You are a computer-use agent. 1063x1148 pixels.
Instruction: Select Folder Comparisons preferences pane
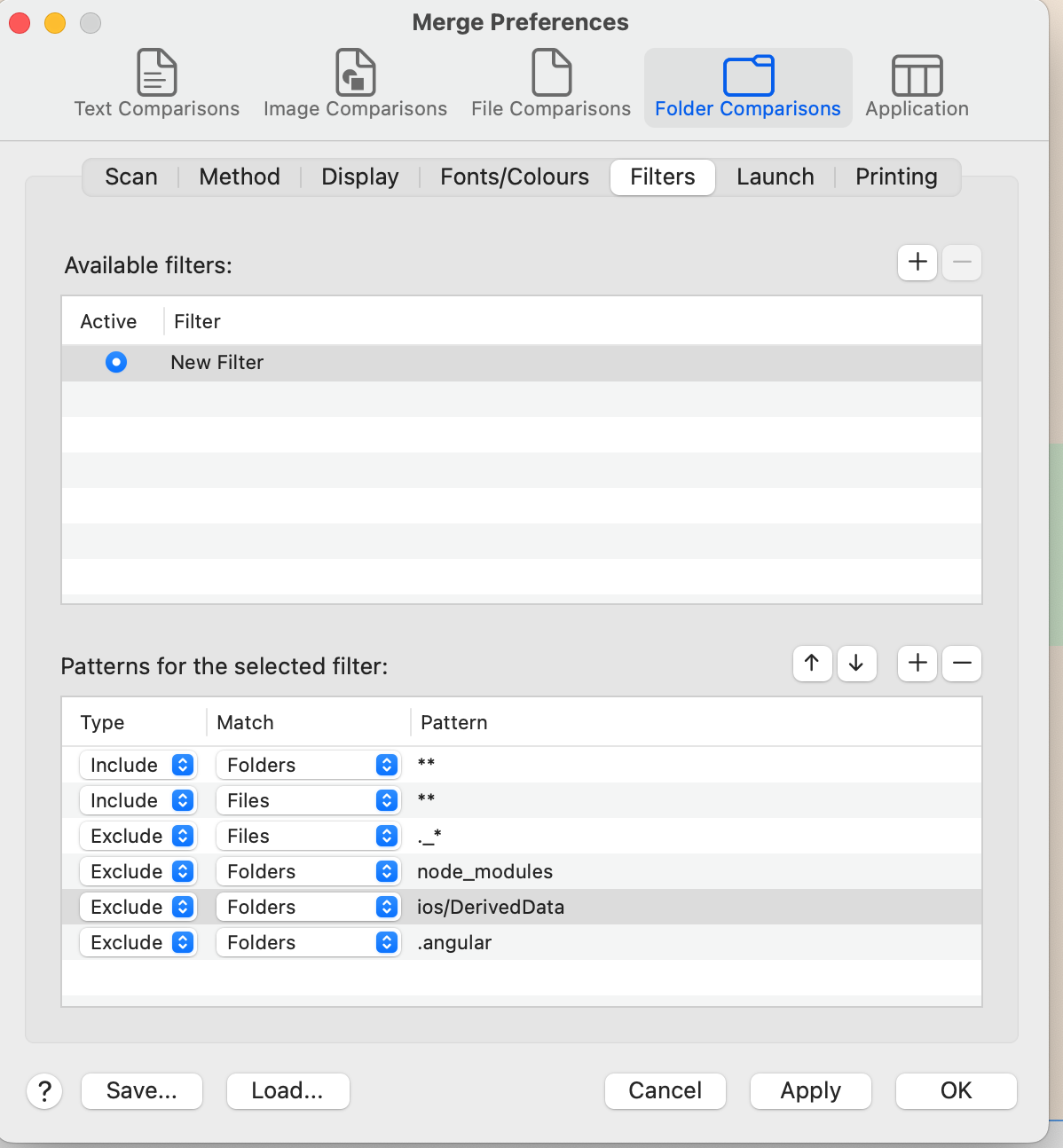click(x=748, y=86)
